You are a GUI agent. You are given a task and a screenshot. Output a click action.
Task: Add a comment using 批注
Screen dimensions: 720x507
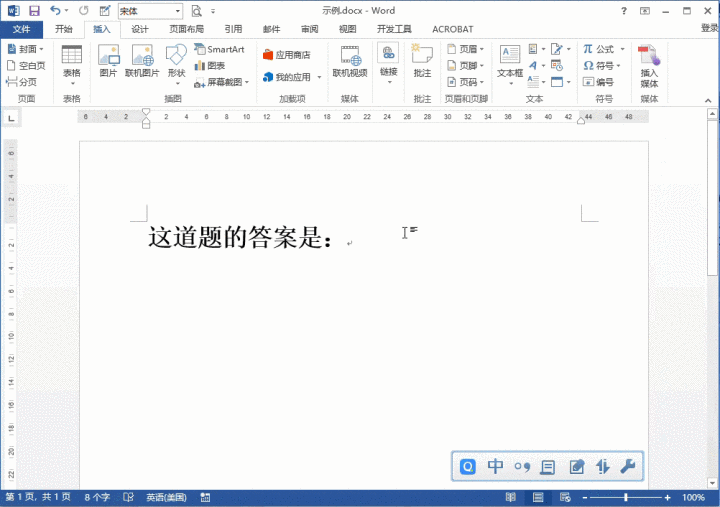(422, 61)
